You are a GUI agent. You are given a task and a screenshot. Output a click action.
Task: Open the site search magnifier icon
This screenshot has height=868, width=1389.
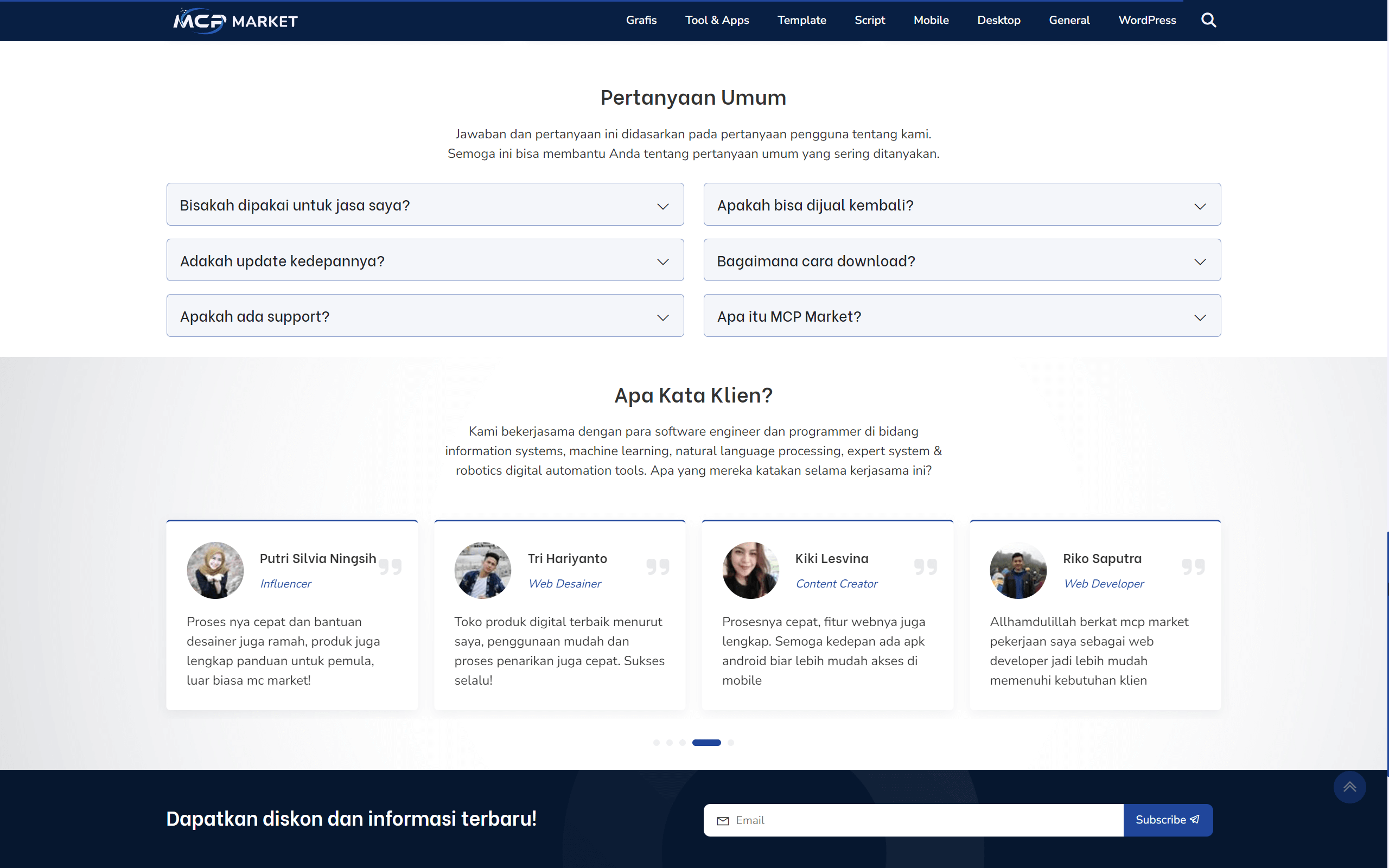tap(1208, 20)
